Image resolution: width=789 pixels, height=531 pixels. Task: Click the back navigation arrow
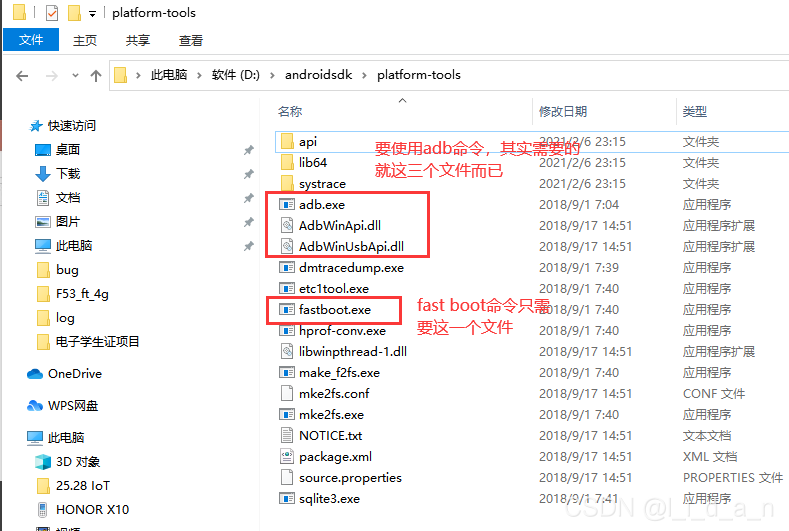22,76
